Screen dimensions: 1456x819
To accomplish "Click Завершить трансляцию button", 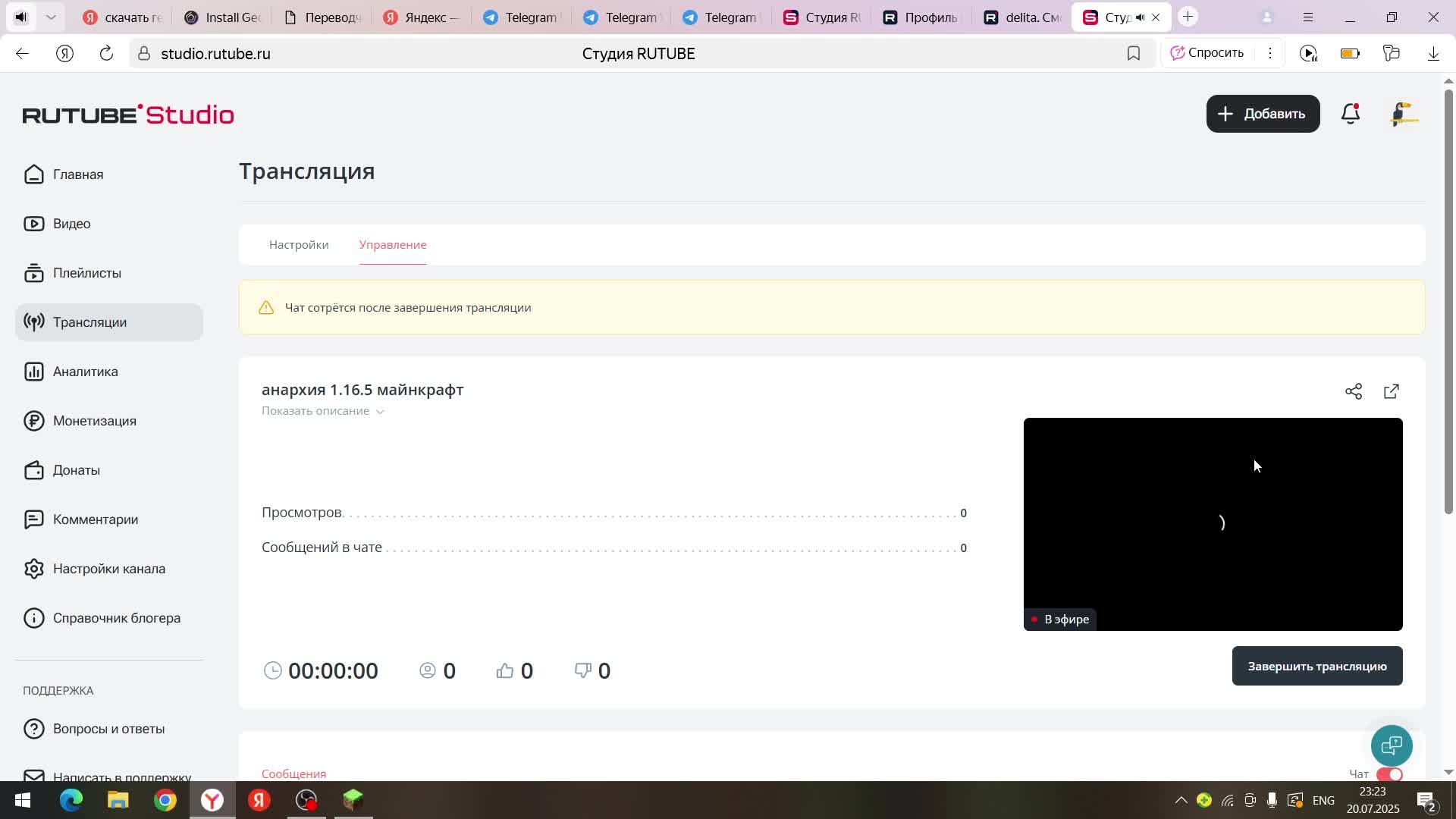I will click(1317, 666).
